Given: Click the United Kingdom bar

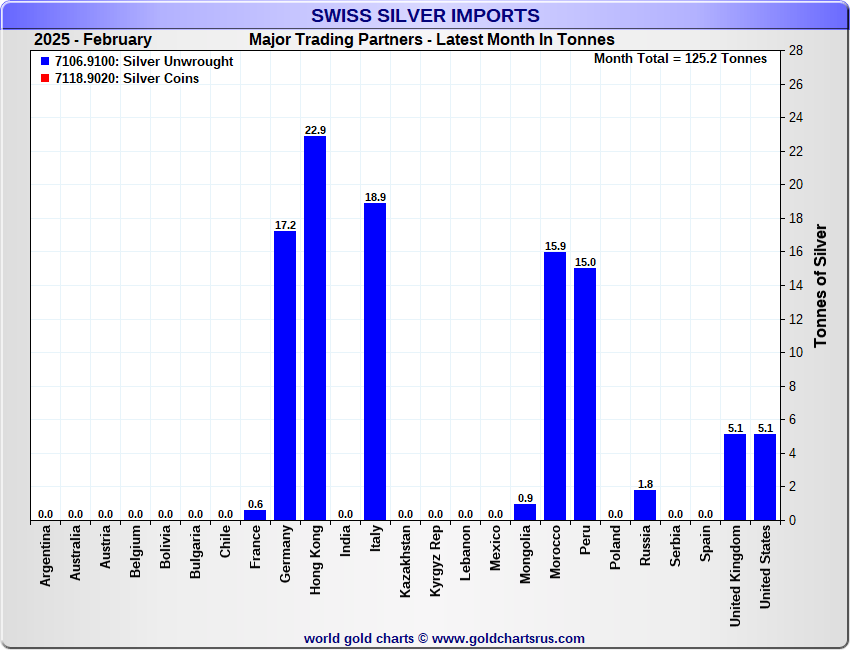Looking at the screenshot, I should (735, 477).
